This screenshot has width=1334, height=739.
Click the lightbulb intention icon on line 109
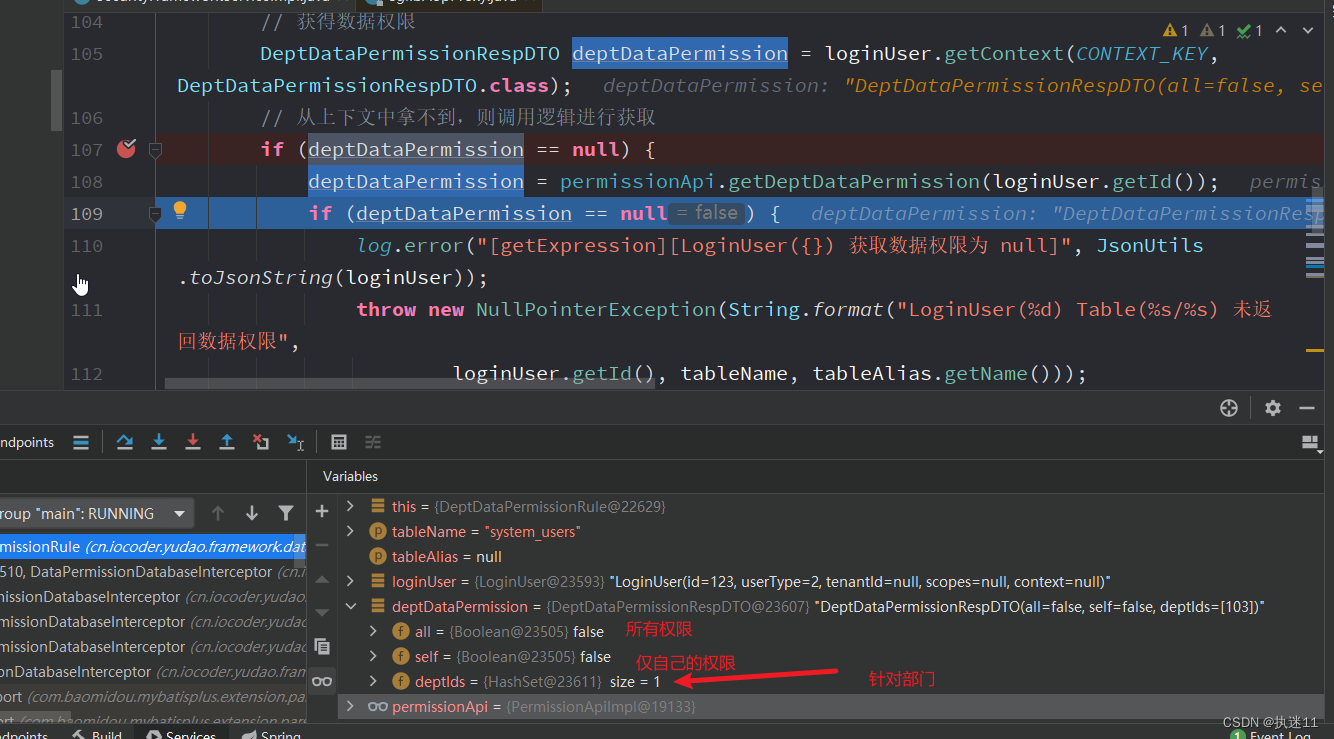(180, 210)
